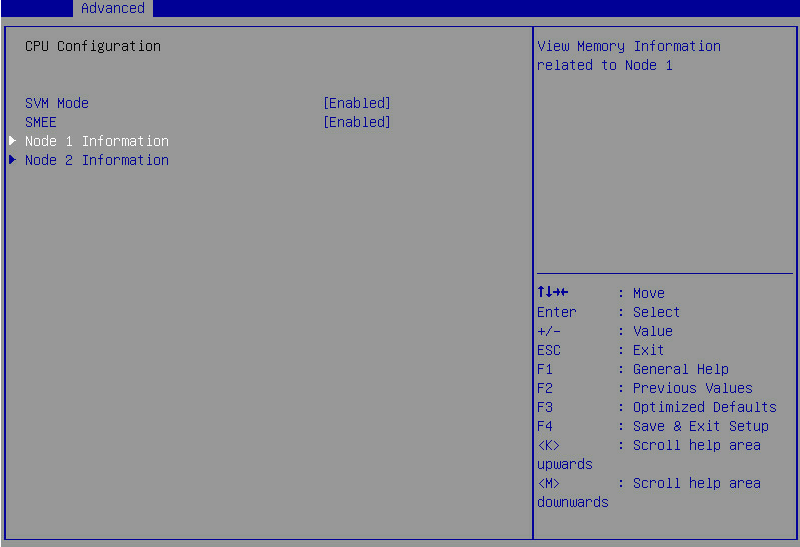Click the <M> scroll help downwards hint
Screen dimensions: 800x547
click(648, 492)
